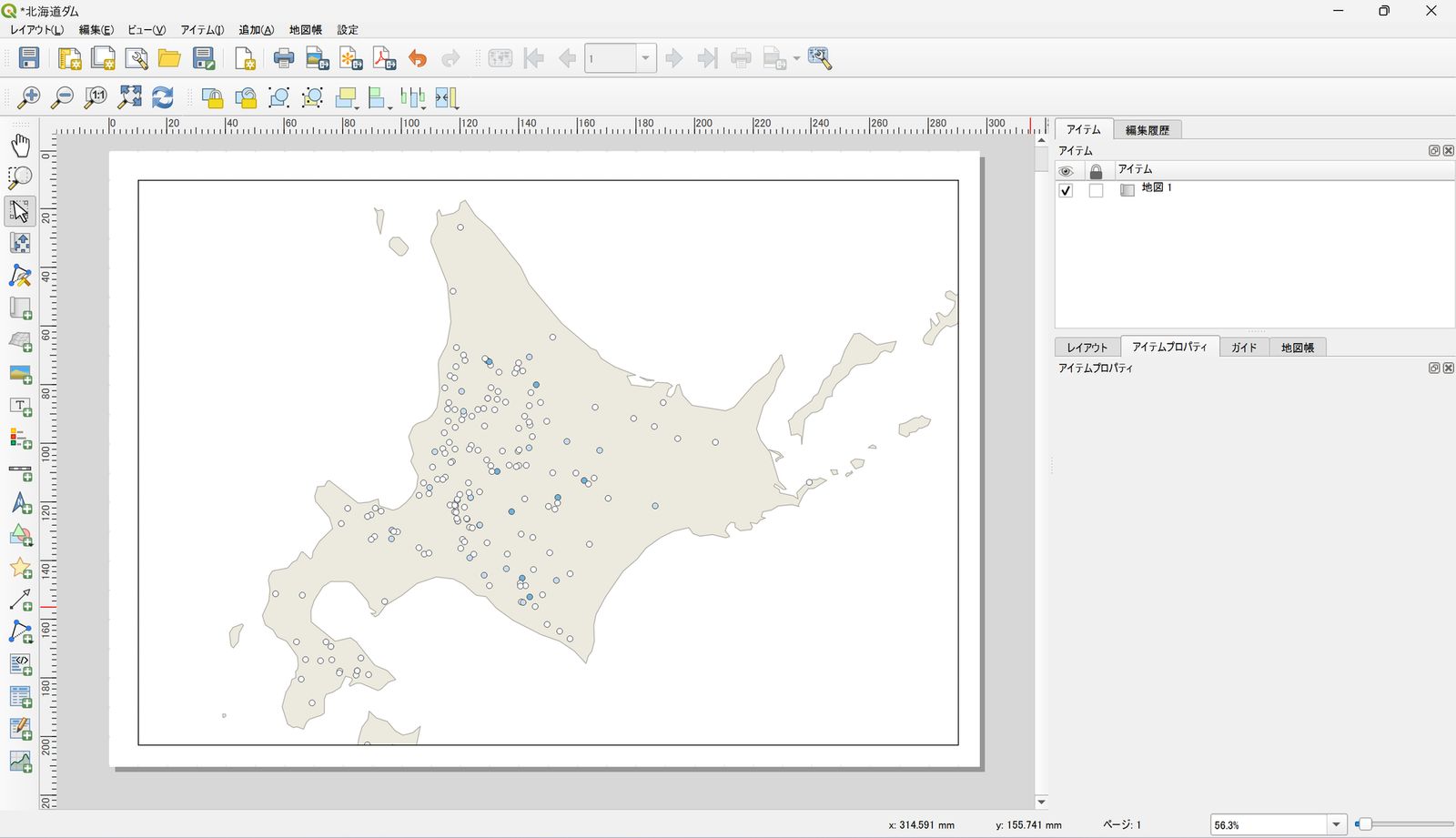Screen dimensions: 1456x838
Task: Open the atlas export dropdown arrow
Action: pos(796,59)
